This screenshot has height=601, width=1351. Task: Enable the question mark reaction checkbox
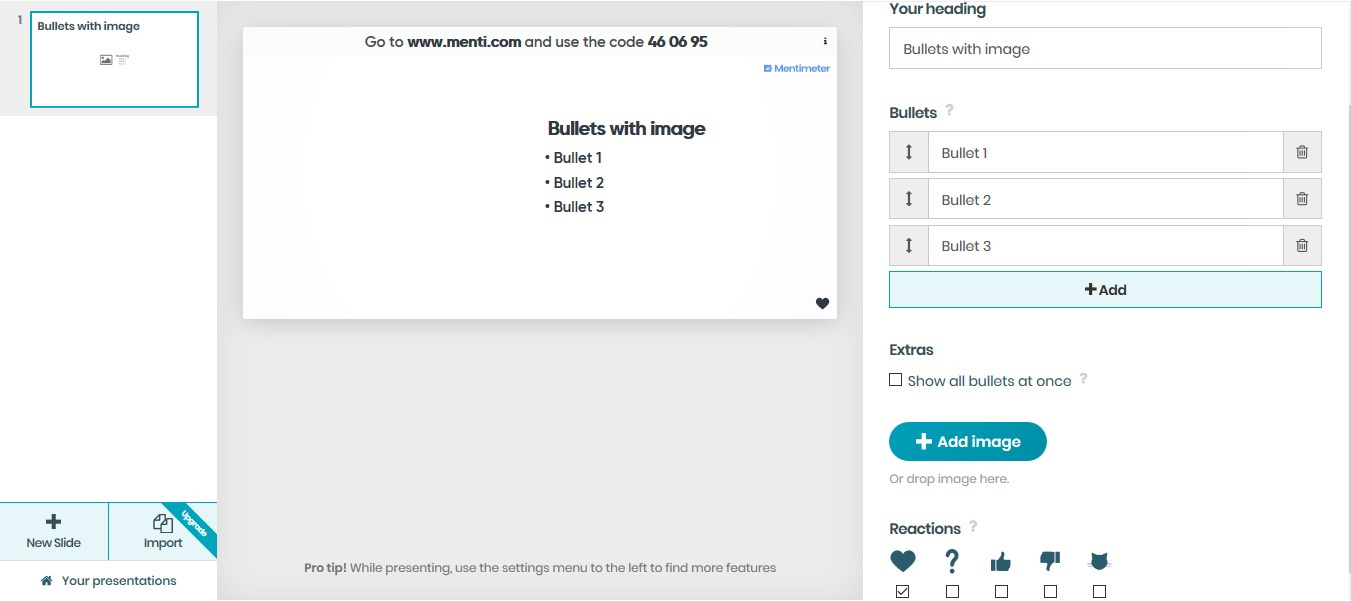[952, 592]
